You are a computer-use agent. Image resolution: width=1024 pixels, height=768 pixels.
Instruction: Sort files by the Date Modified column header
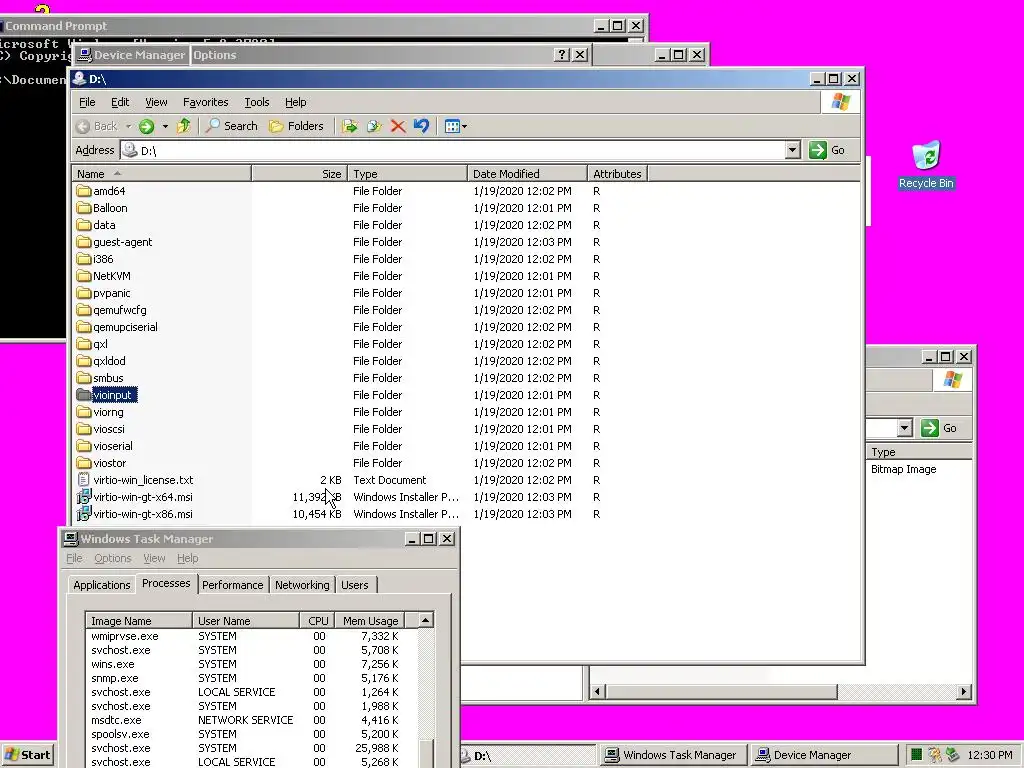coord(527,174)
